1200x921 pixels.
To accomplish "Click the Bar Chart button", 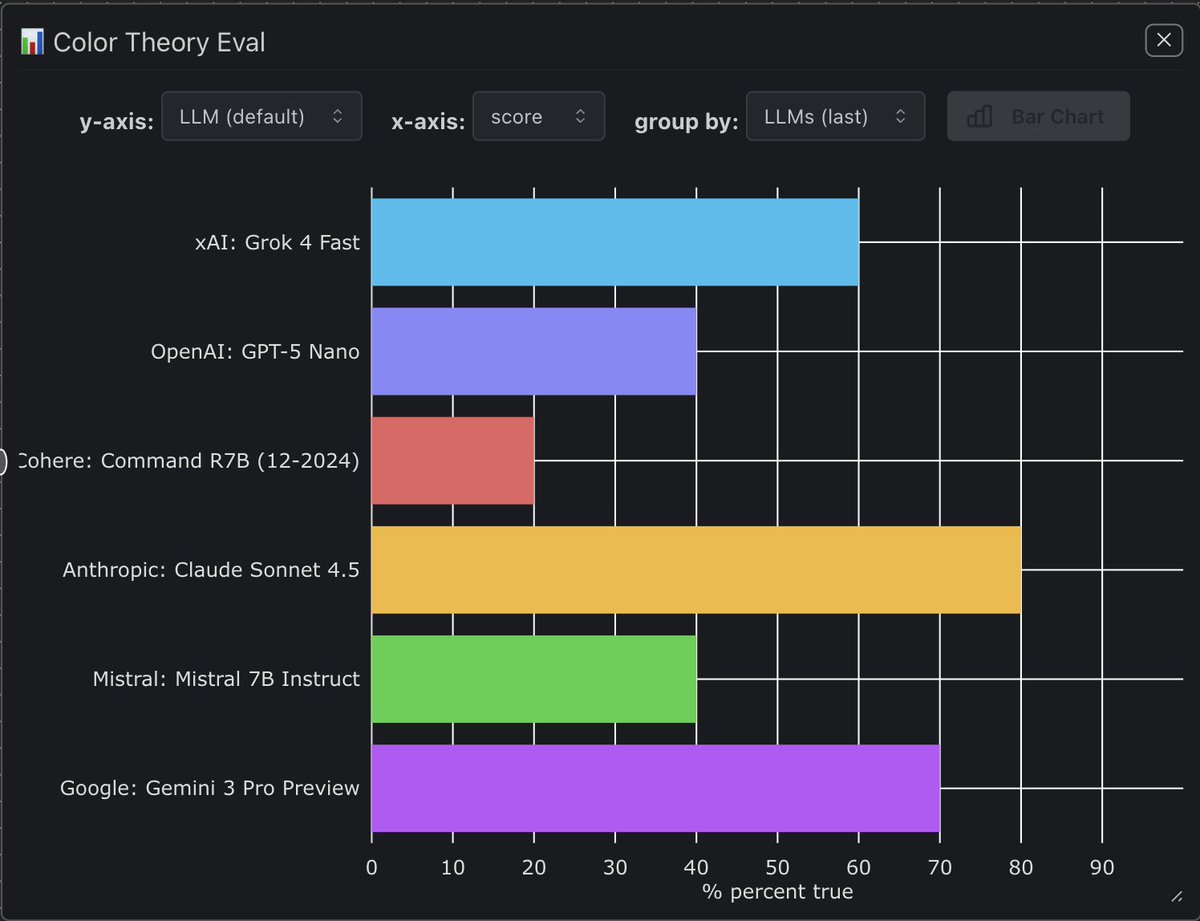I will (1038, 116).
